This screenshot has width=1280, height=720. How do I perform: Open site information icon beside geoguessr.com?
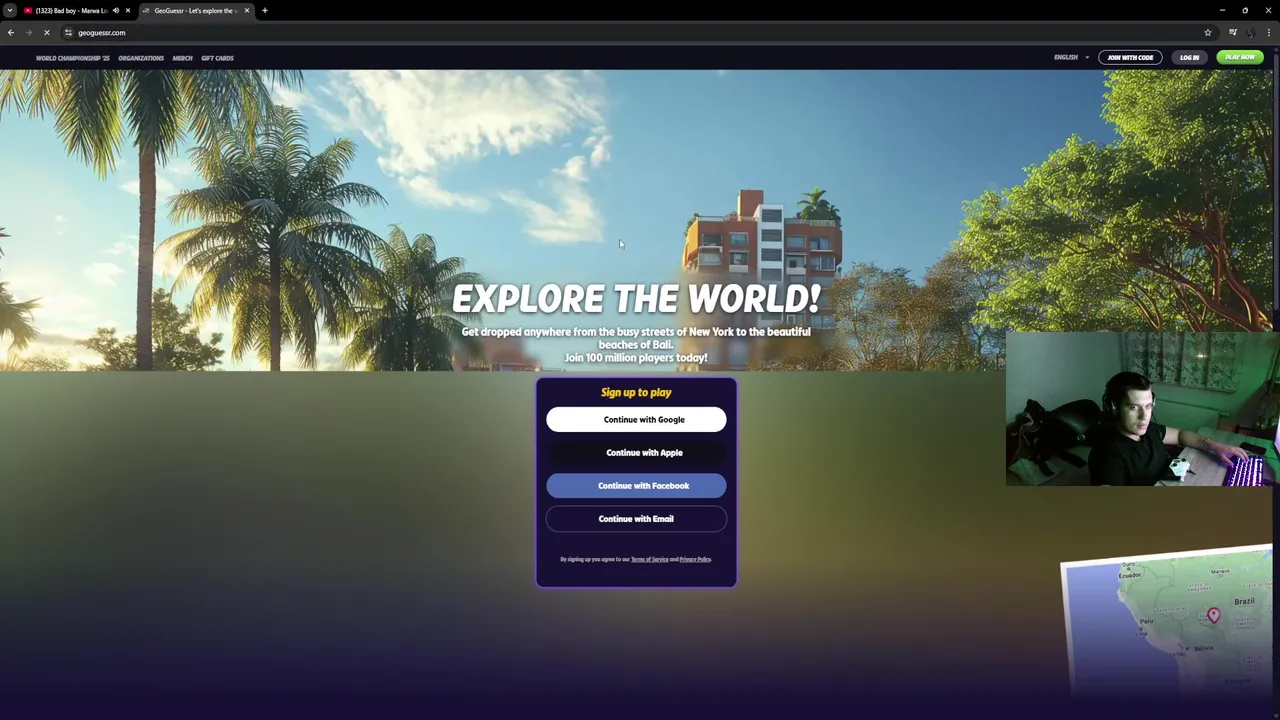68,33
